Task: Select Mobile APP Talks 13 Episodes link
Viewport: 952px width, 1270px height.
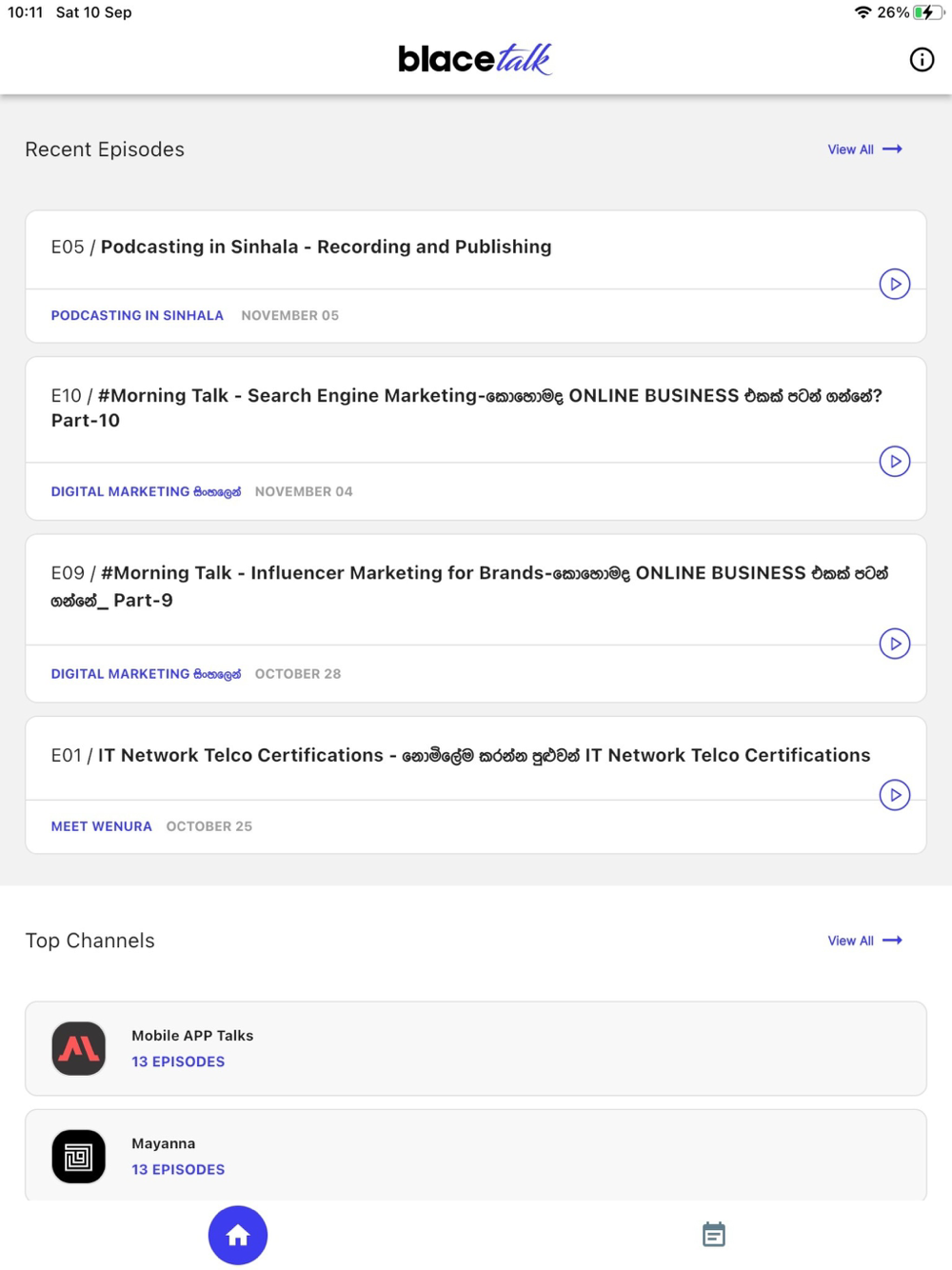Action: point(178,1062)
